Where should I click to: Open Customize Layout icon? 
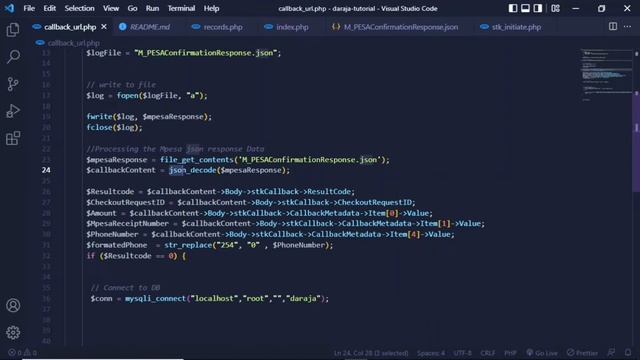(x=556, y=8)
